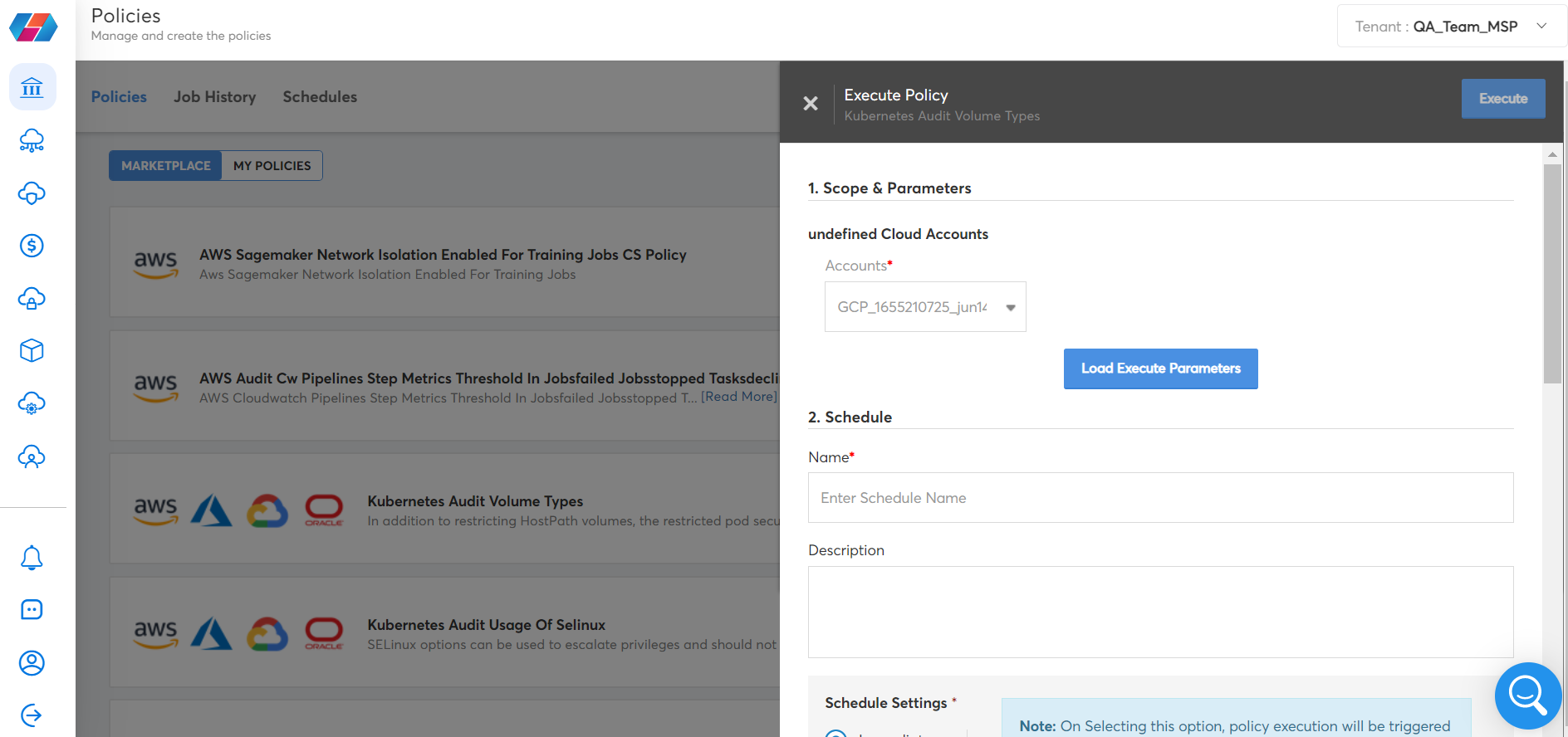Open the Accounts dropdown GCP_1655210725

click(925, 307)
